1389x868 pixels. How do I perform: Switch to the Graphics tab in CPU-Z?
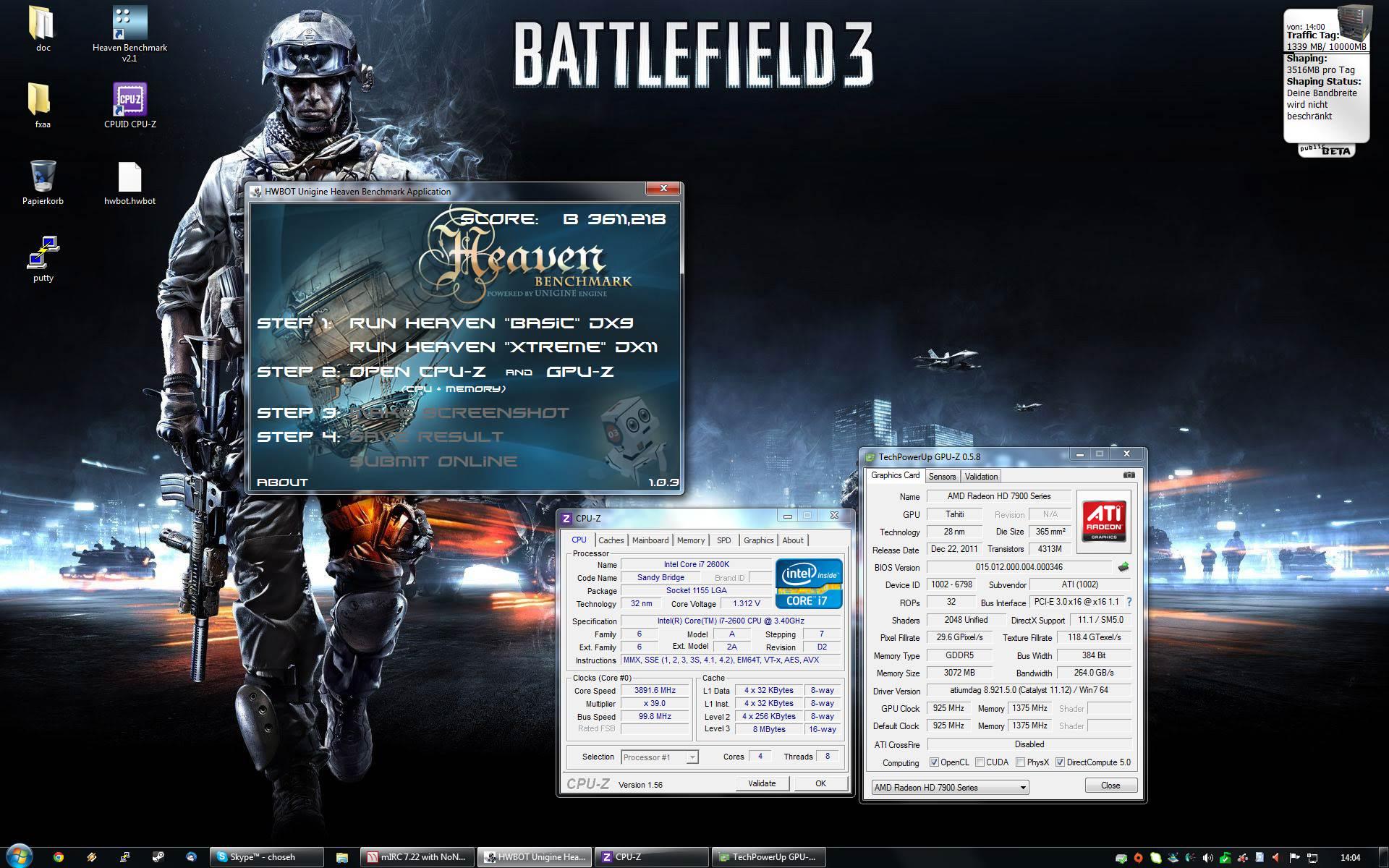(x=758, y=540)
